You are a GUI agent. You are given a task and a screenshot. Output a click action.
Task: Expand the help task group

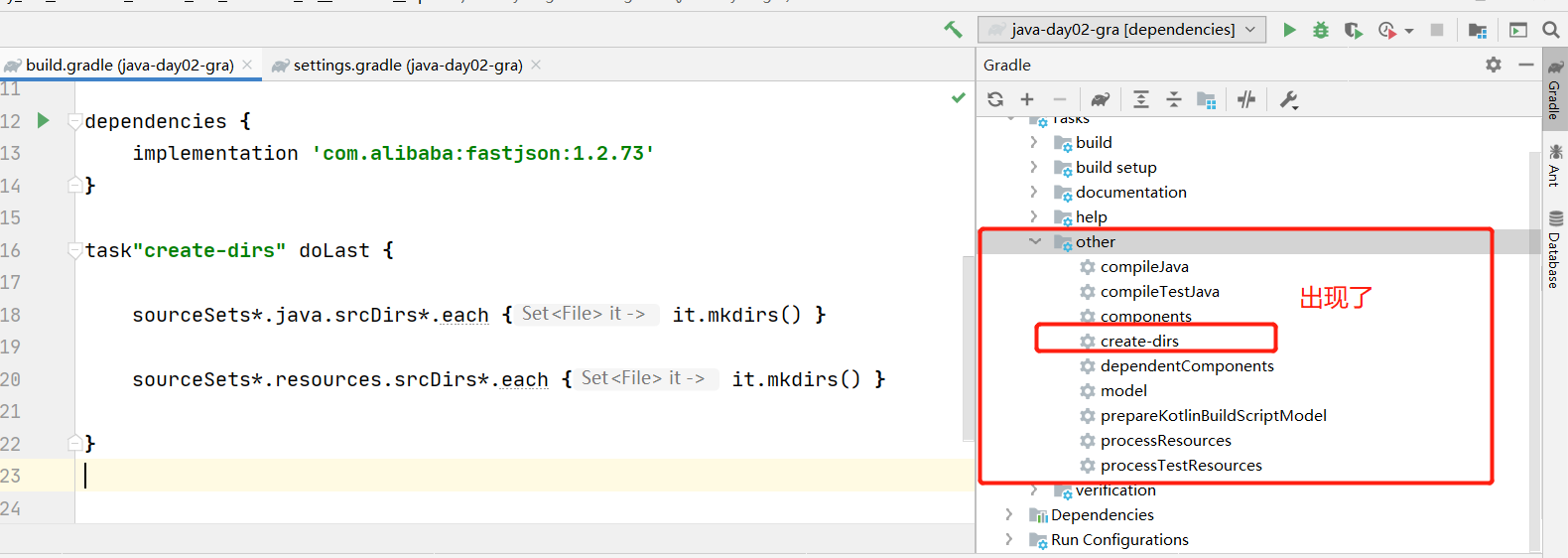coord(1034,216)
